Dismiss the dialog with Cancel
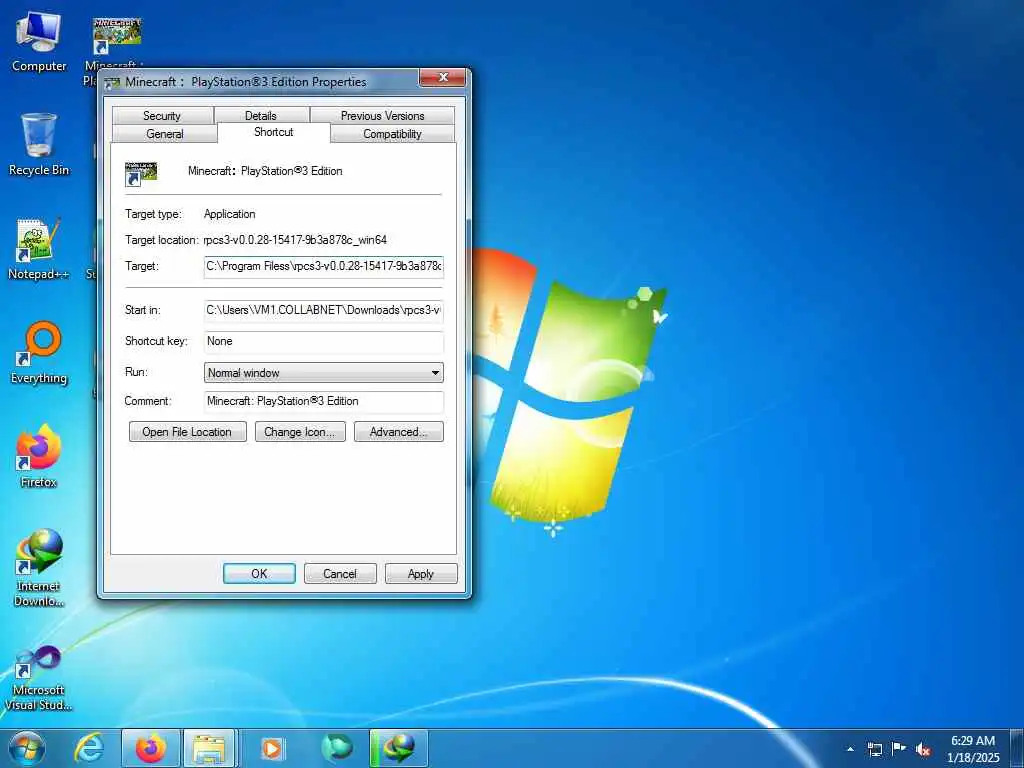1024x768 pixels. click(340, 573)
